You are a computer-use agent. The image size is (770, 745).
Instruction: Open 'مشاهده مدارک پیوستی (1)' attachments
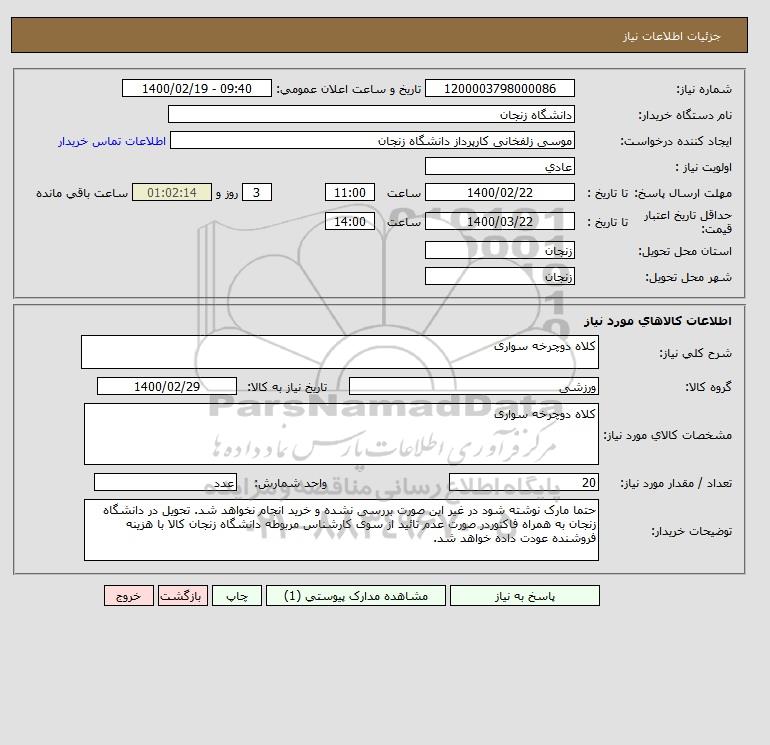click(356, 596)
